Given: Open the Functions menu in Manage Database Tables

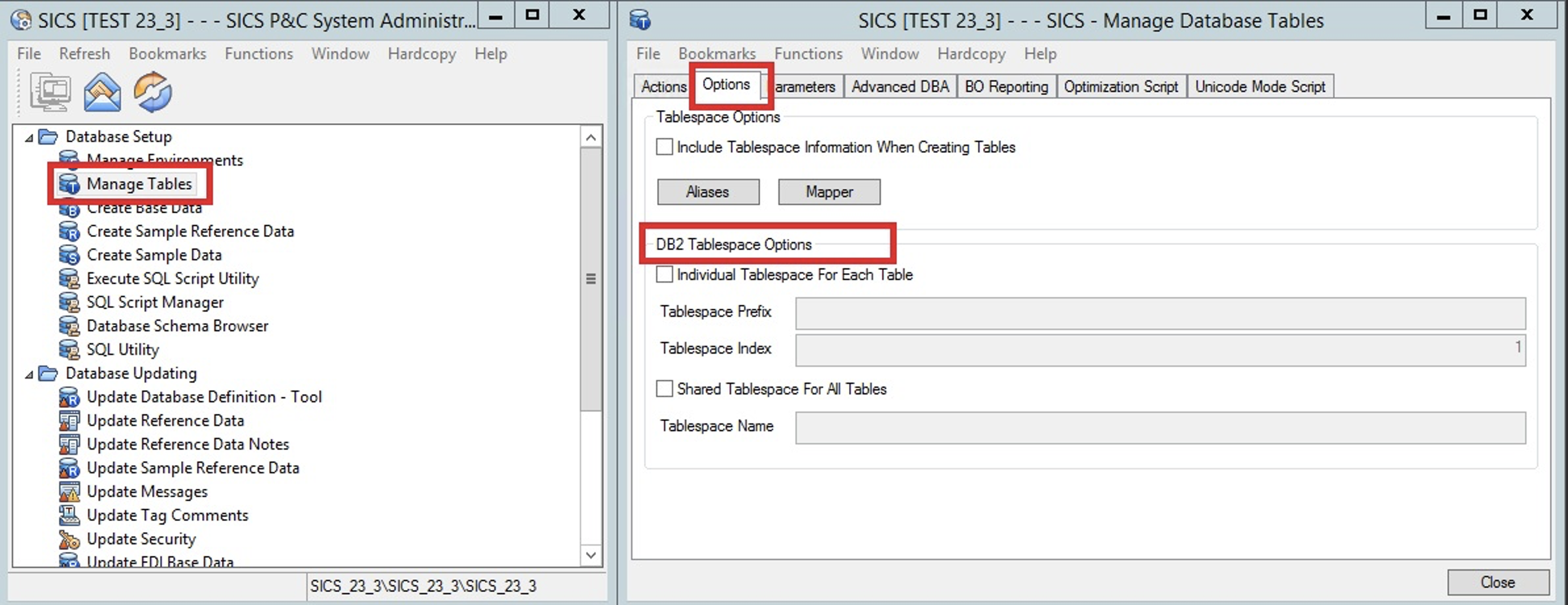Looking at the screenshot, I should pos(808,54).
